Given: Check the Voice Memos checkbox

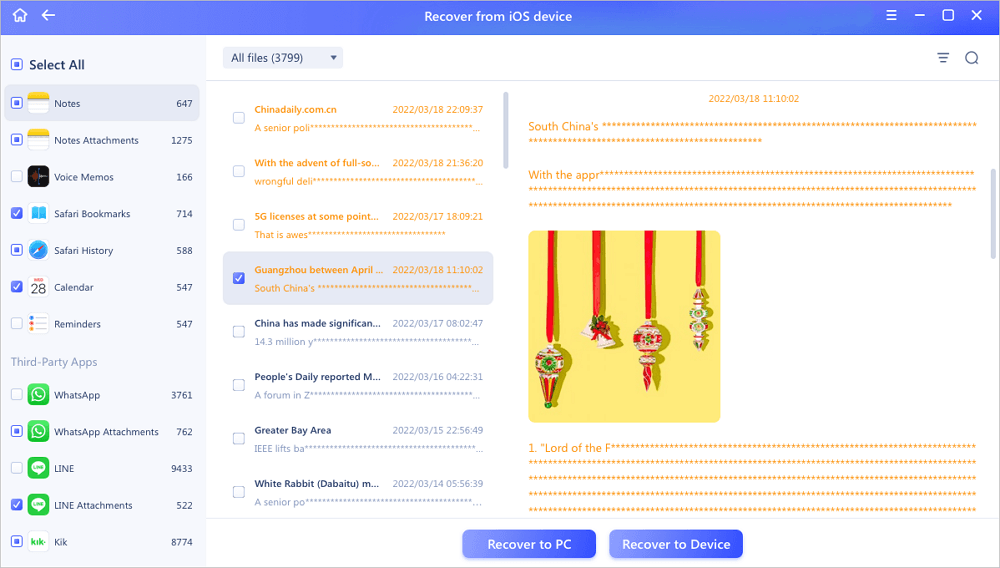Looking at the screenshot, I should click(17, 177).
